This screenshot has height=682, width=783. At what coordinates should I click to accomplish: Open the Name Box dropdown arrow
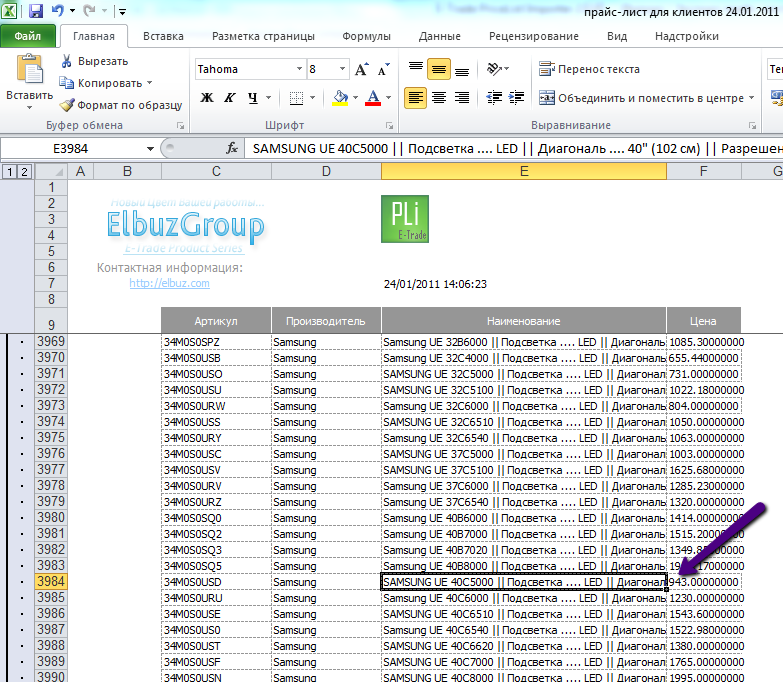[150, 149]
